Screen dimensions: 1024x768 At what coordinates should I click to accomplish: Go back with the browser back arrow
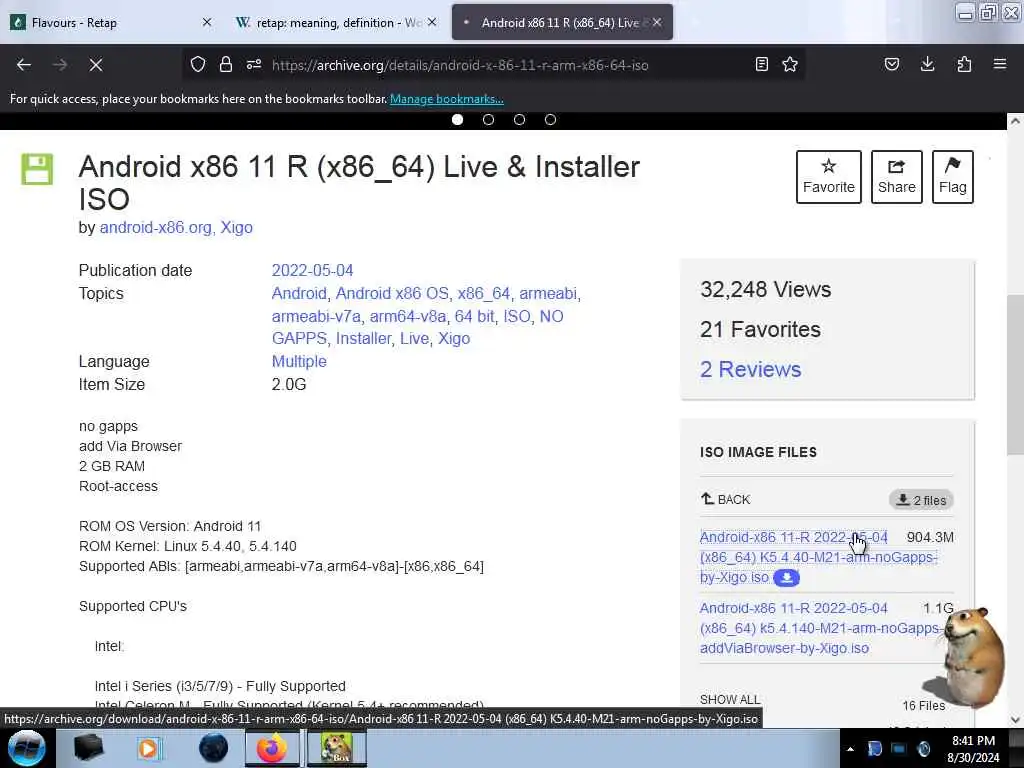pyautogui.click(x=24, y=65)
